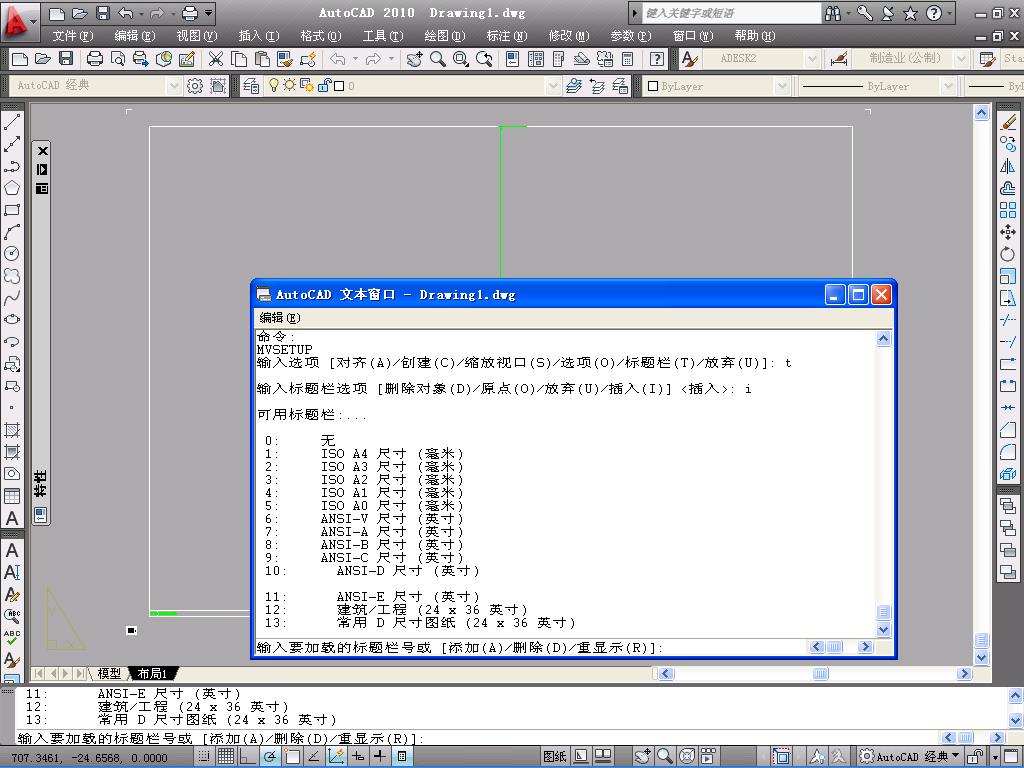Open the layer list dropdown

pyautogui.click(x=552, y=86)
